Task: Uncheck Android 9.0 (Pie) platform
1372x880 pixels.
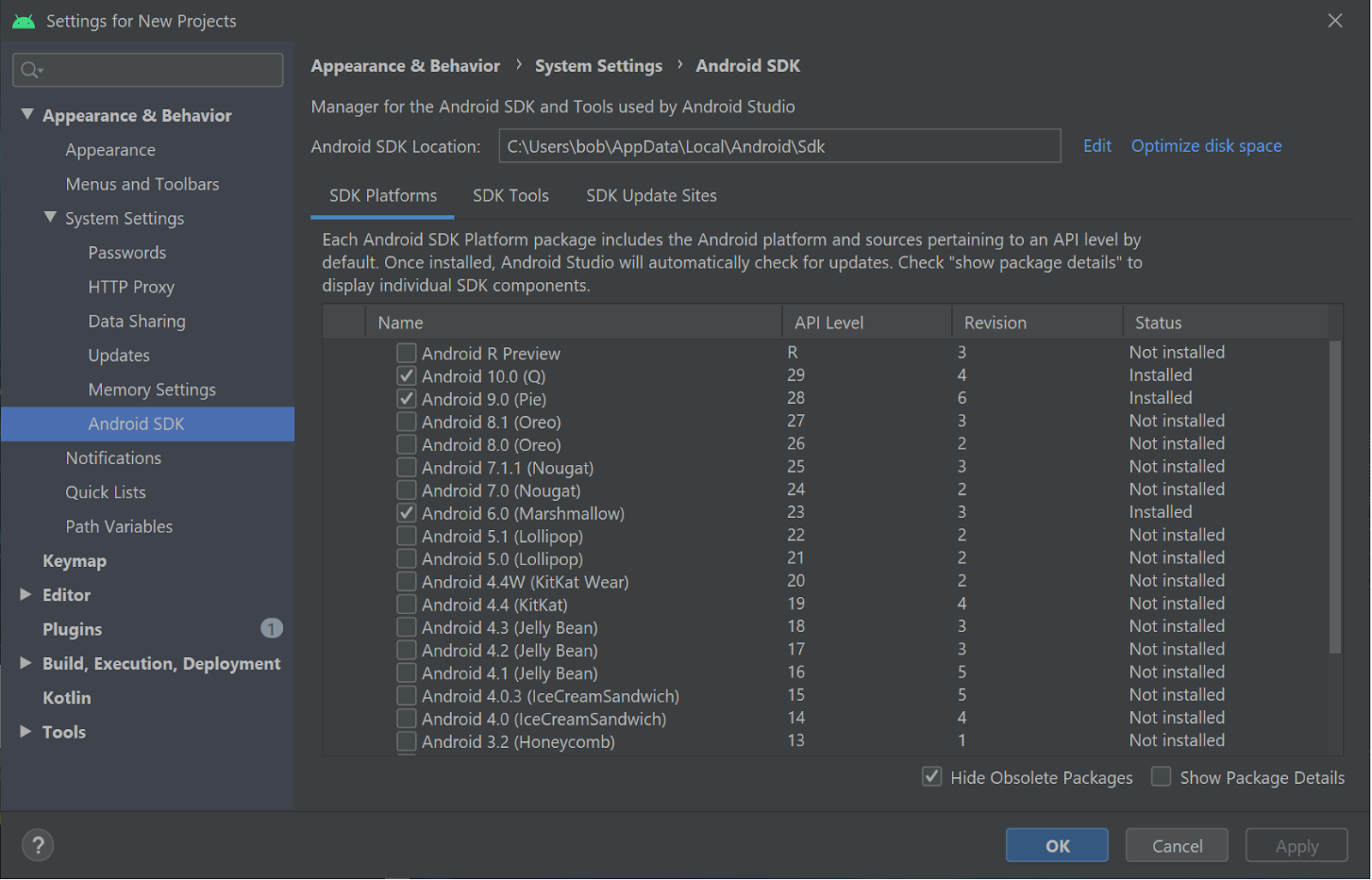Action: 406,400
